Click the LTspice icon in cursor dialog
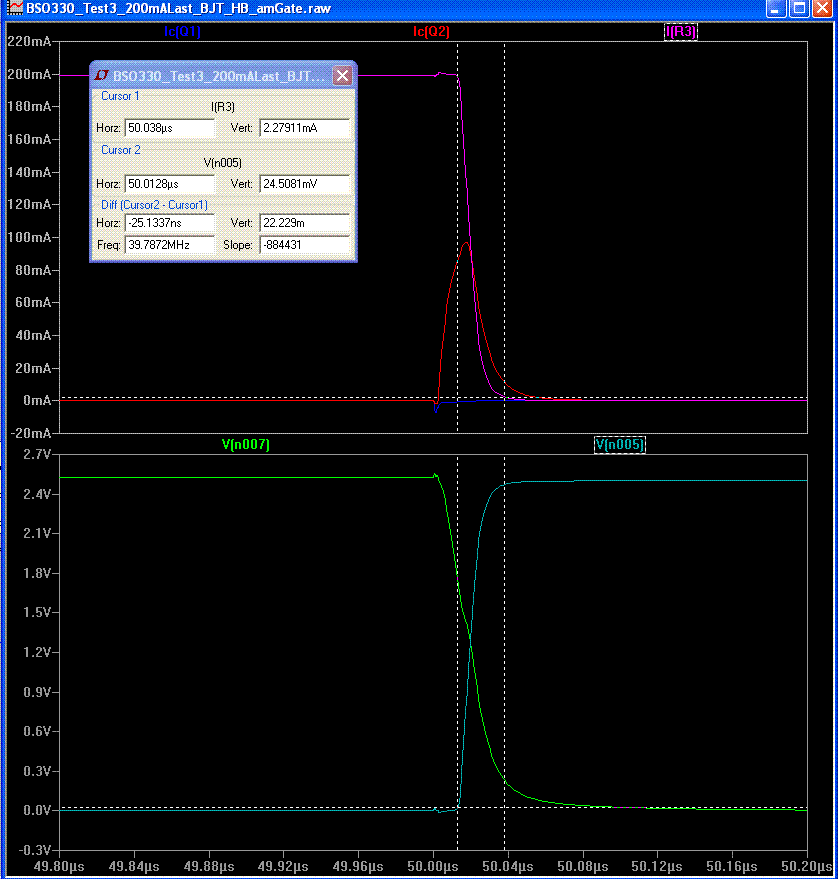The width and height of the screenshot is (838, 879). coord(101,75)
